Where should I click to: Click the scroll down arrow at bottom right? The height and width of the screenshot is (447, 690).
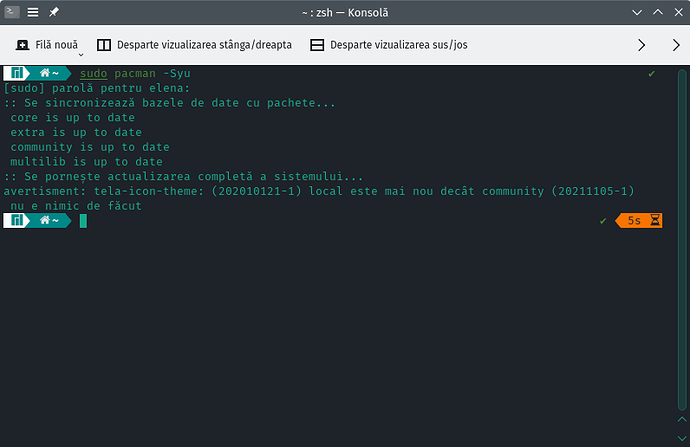coord(682,438)
